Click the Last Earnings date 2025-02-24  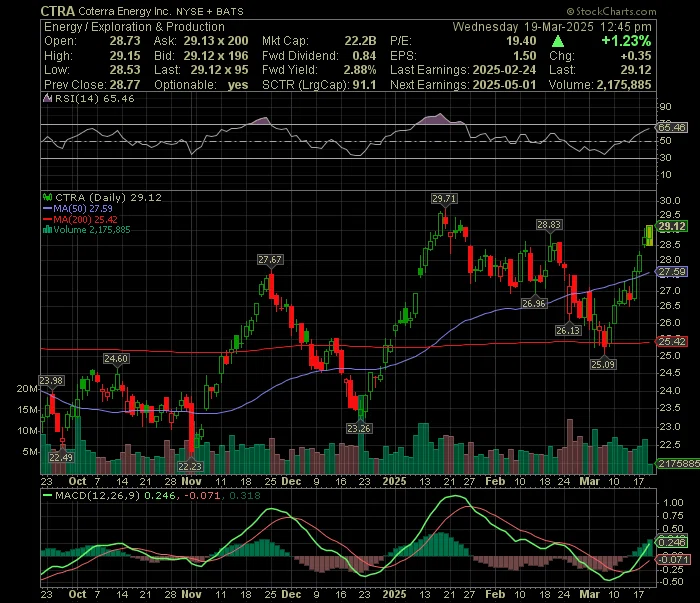504,70
